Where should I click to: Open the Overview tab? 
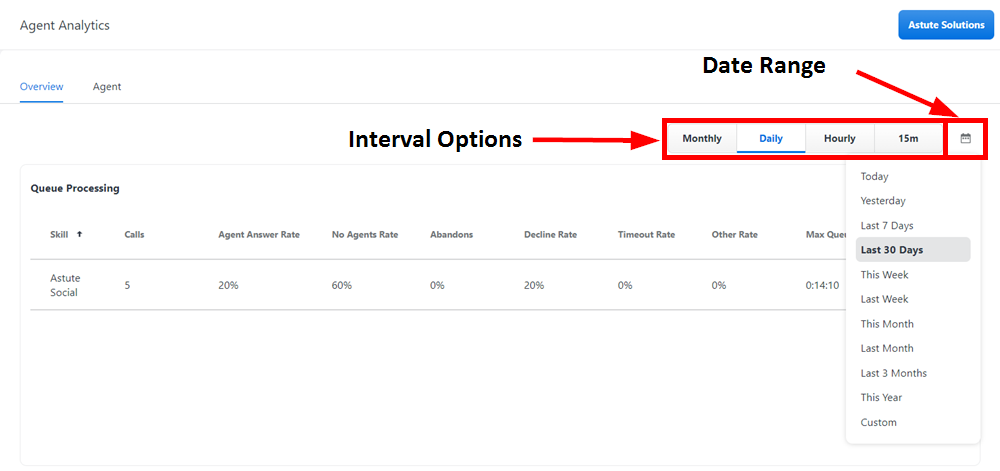coord(42,87)
